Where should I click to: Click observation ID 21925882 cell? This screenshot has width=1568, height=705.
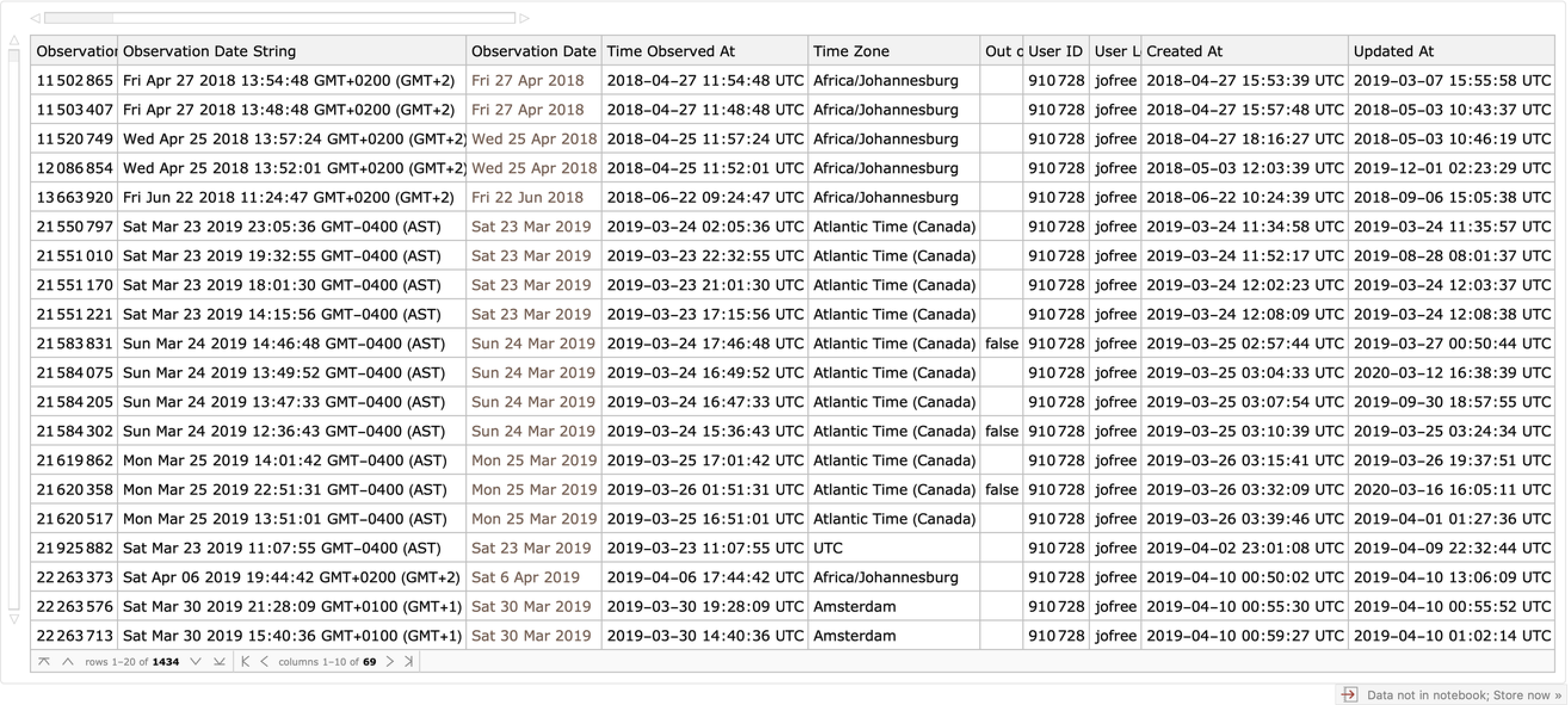tap(74, 548)
